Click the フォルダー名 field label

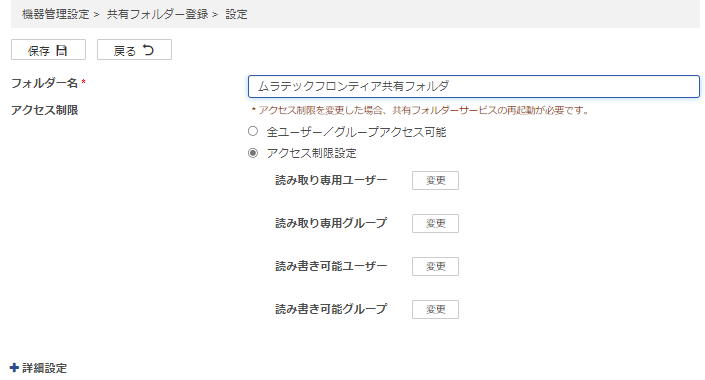[x=45, y=83]
